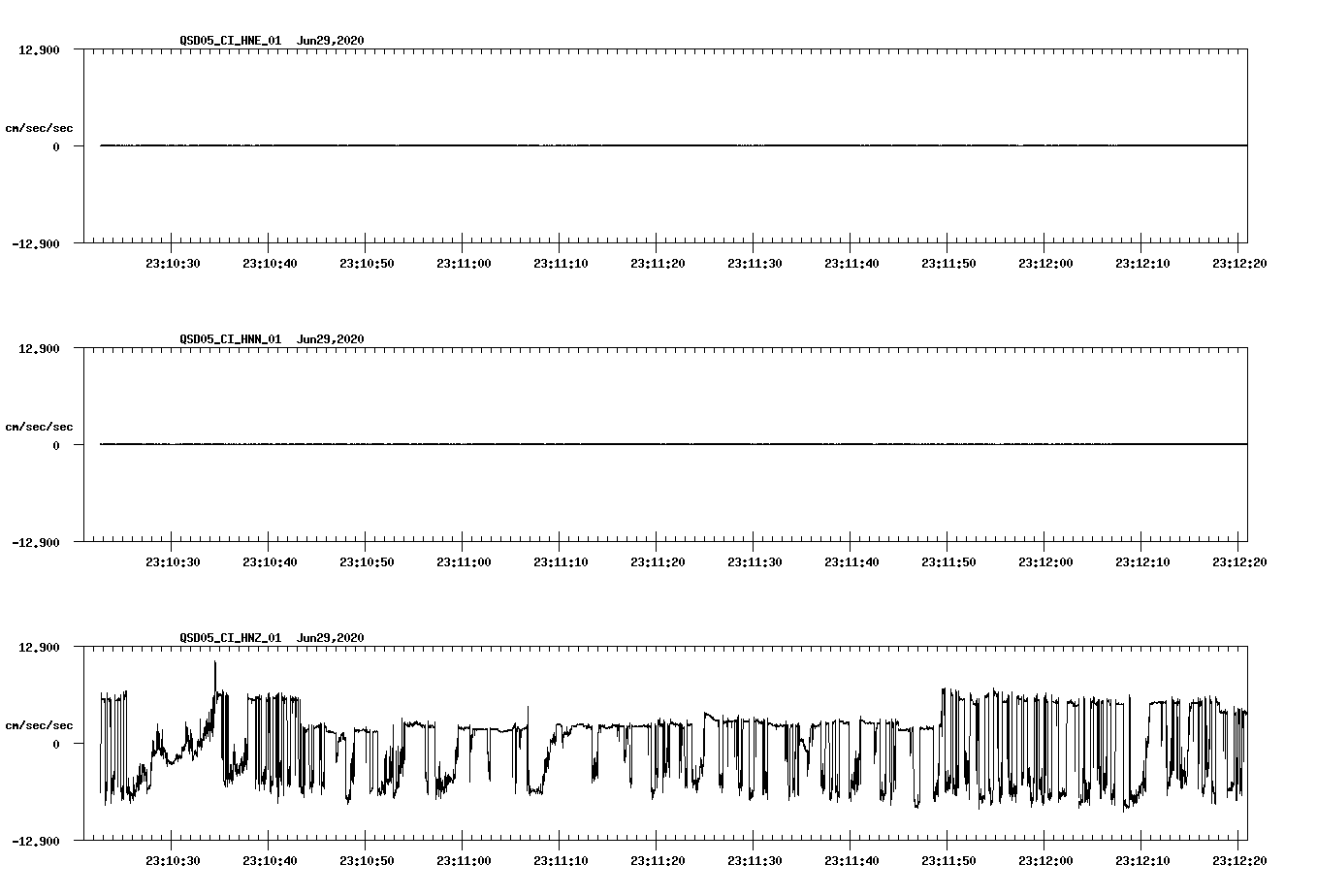Click the cm/sec/sec unit label of HNE plot
The image size is (1317, 896).
[x=39, y=128]
